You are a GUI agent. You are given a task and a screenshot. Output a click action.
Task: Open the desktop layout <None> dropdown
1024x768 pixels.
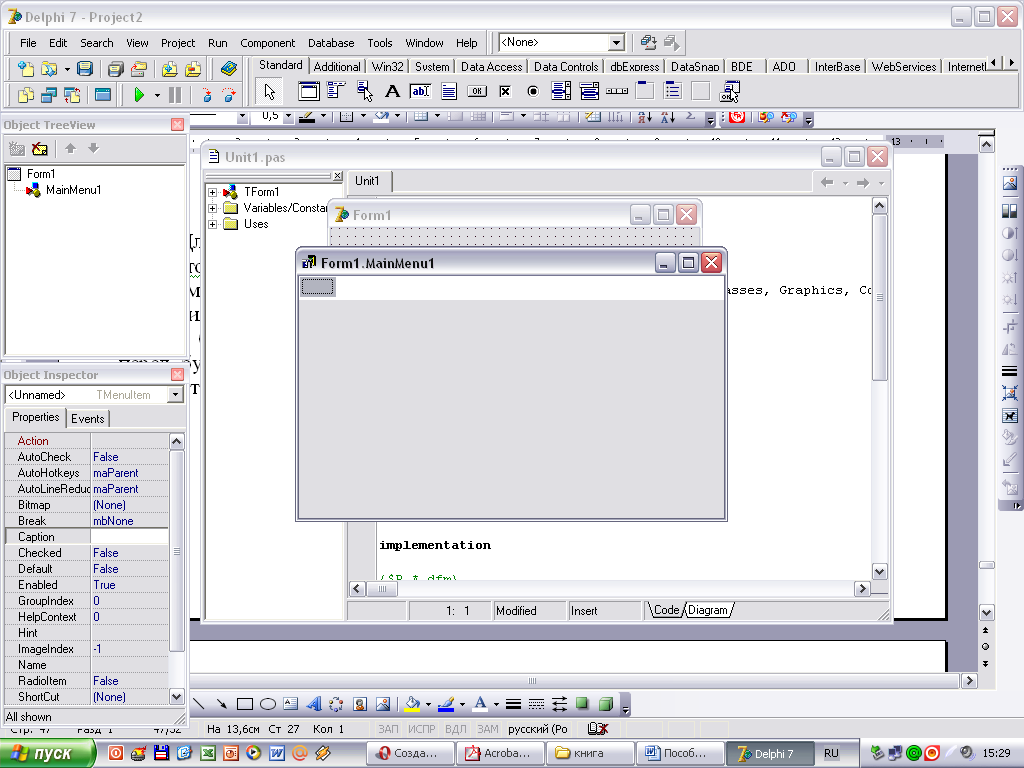(x=616, y=43)
